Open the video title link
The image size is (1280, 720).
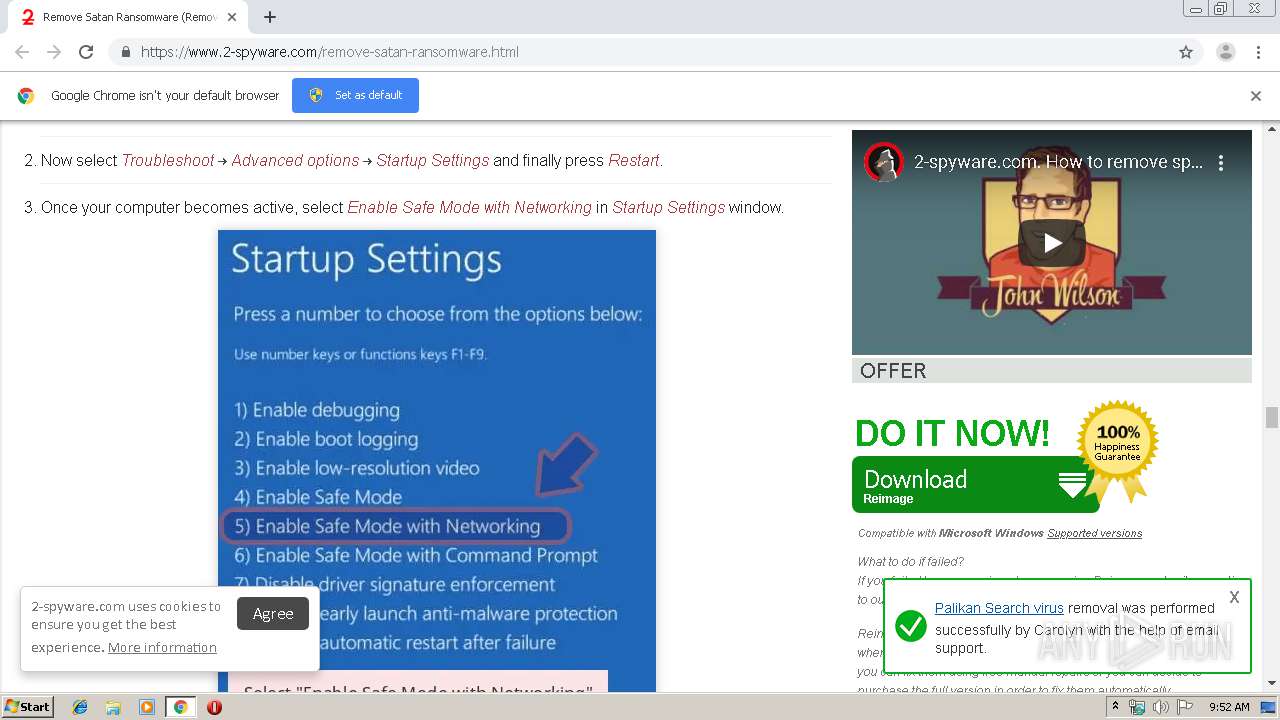(x=1058, y=162)
